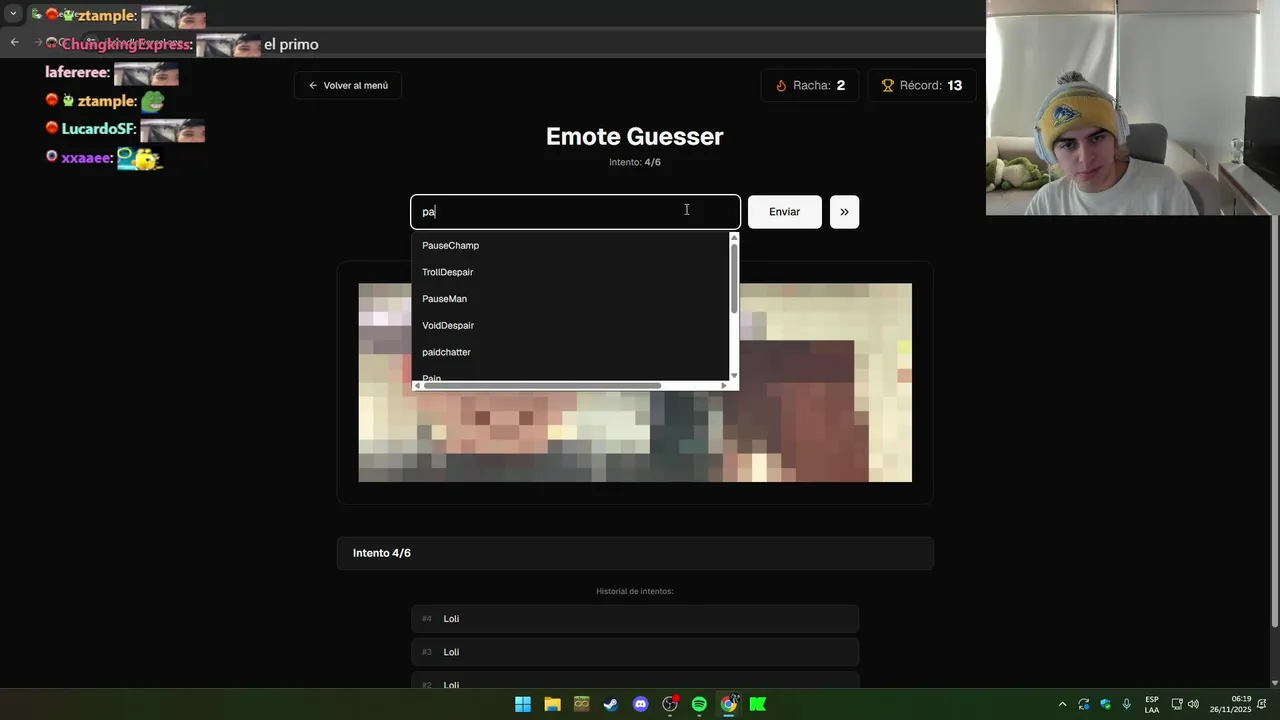Show hidden system tray icons
The width and height of the screenshot is (1280, 720).
point(1062,704)
